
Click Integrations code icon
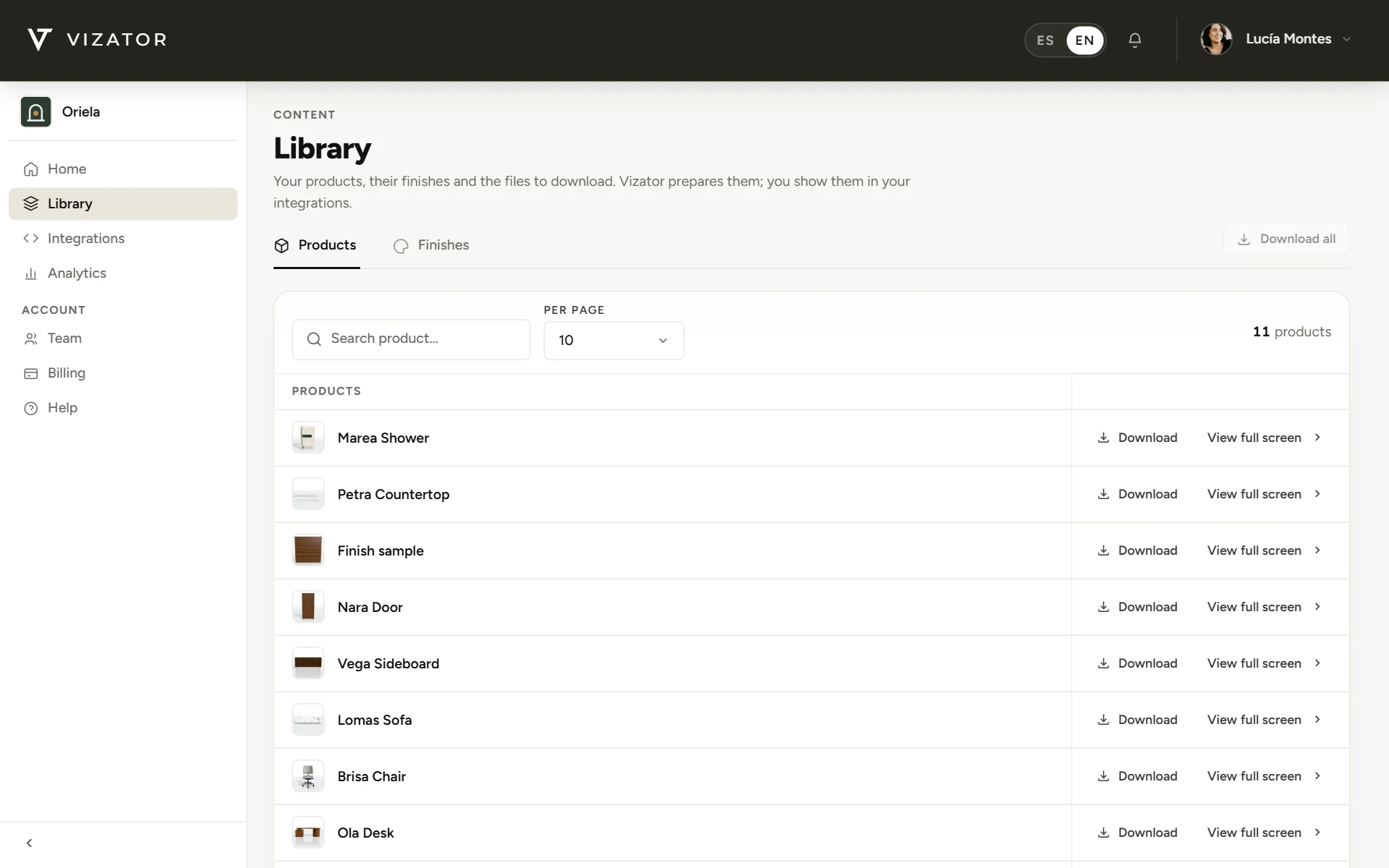(x=30, y=238)
